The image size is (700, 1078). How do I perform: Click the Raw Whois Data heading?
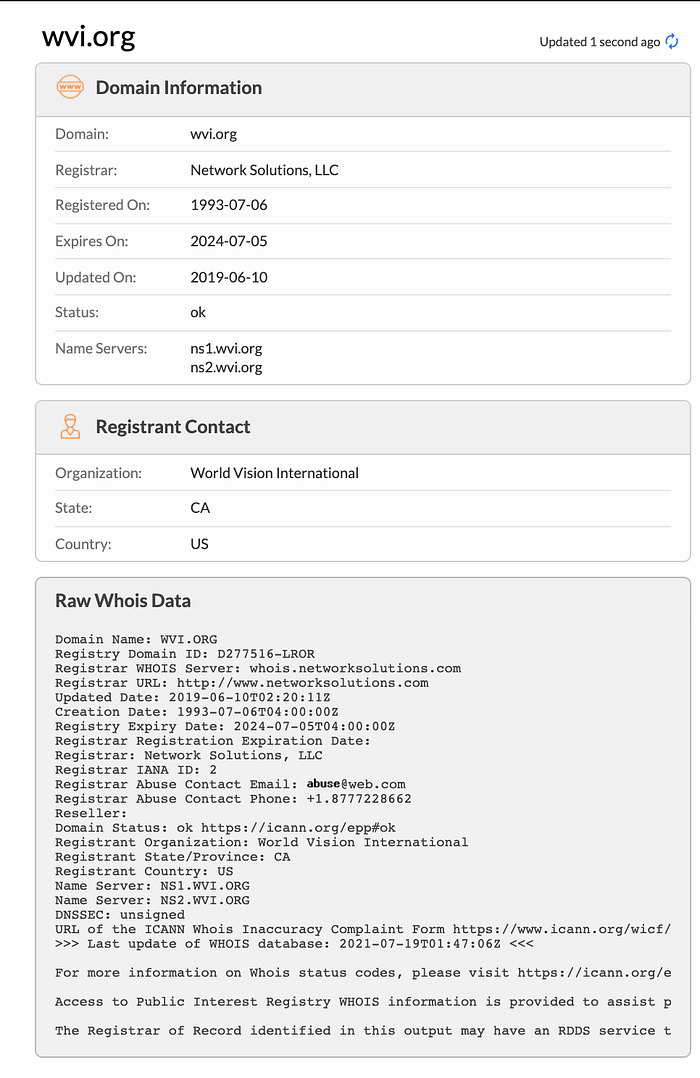pos(123,601)
